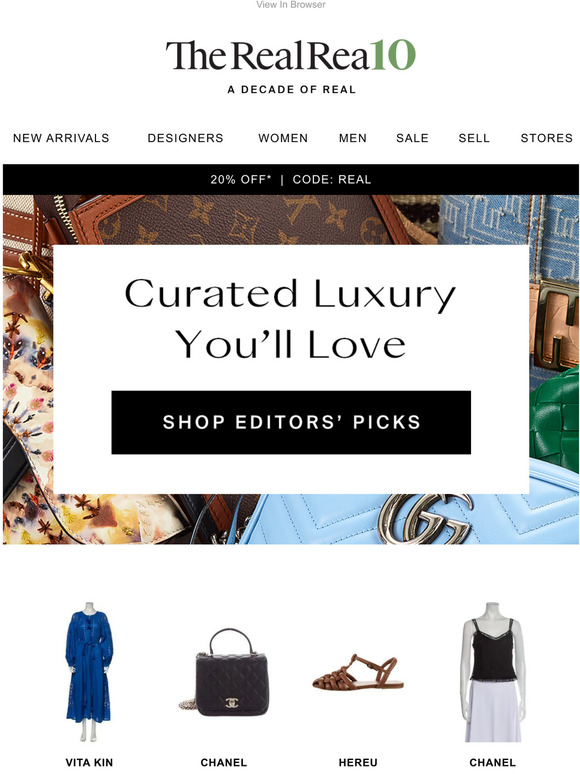Select the Sale nav link
This screenshot has width=580, height=774.
[x=413, y=138]
